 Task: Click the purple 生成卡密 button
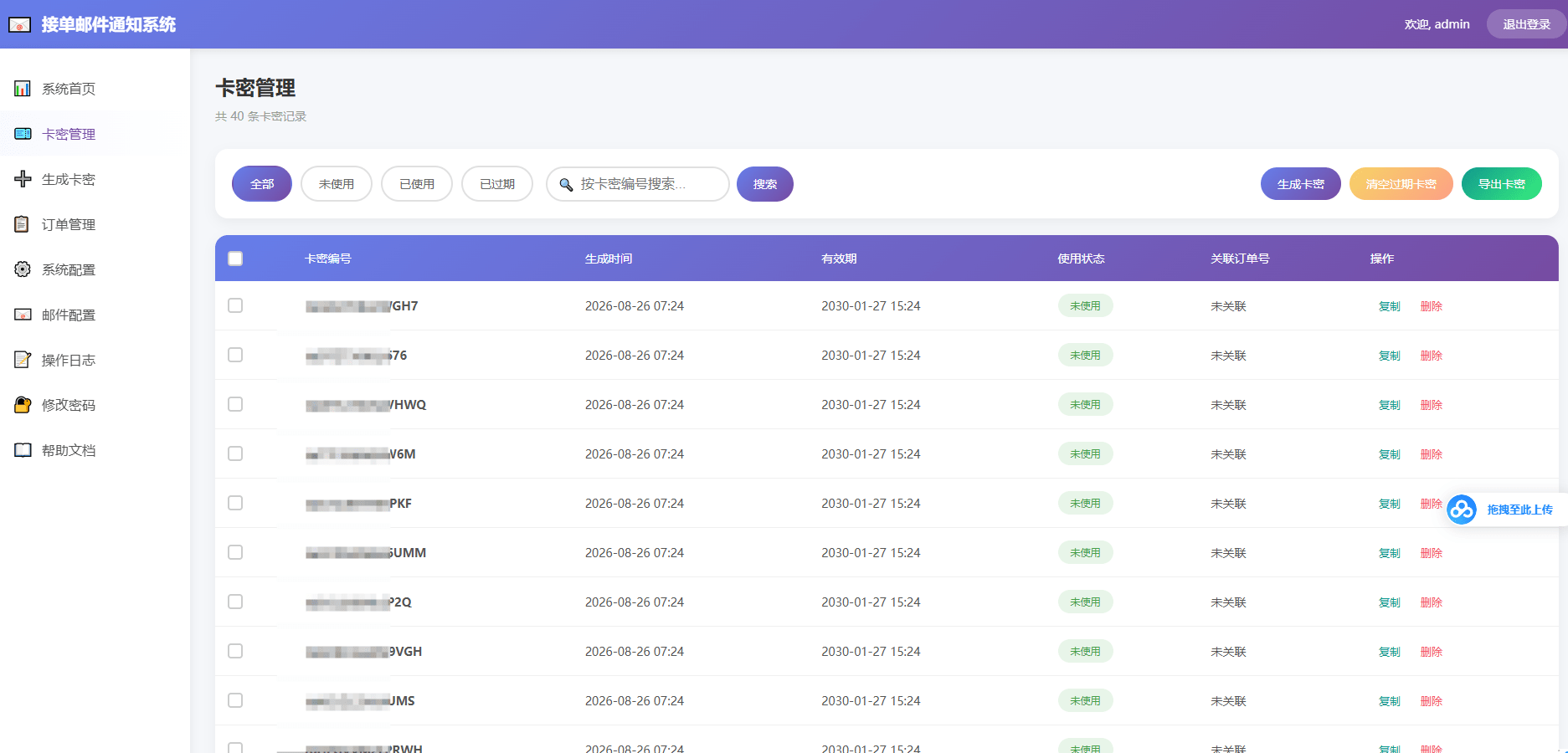(1301, 184)
